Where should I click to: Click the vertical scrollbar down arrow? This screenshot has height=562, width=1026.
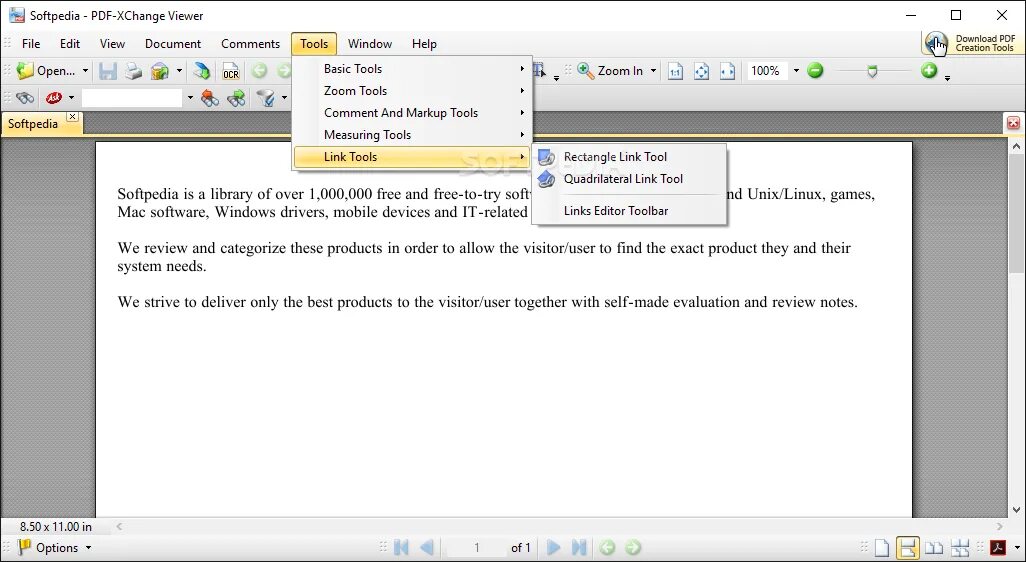click(1016, 509)
